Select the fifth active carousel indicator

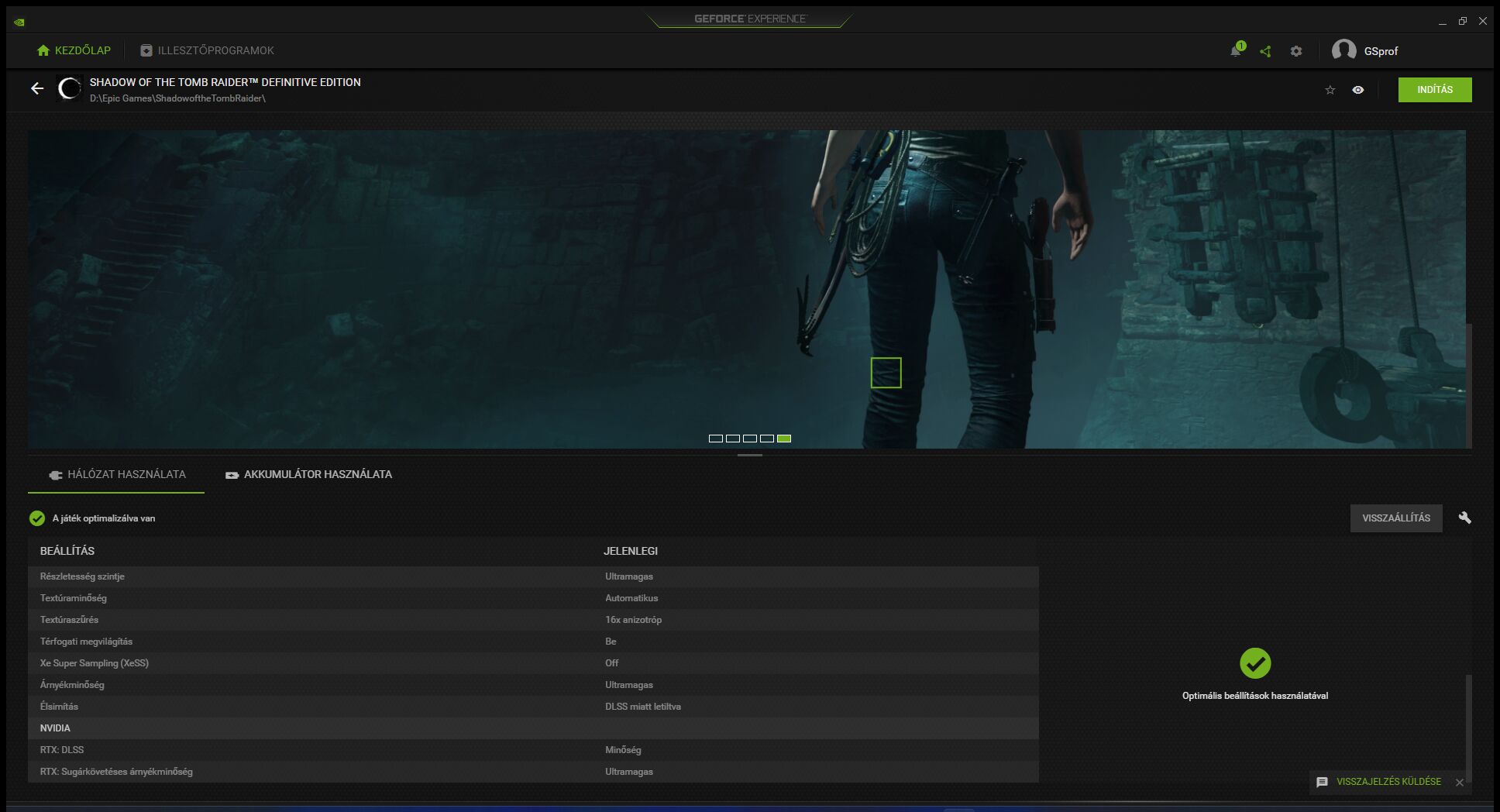click(x=784, y=439)
